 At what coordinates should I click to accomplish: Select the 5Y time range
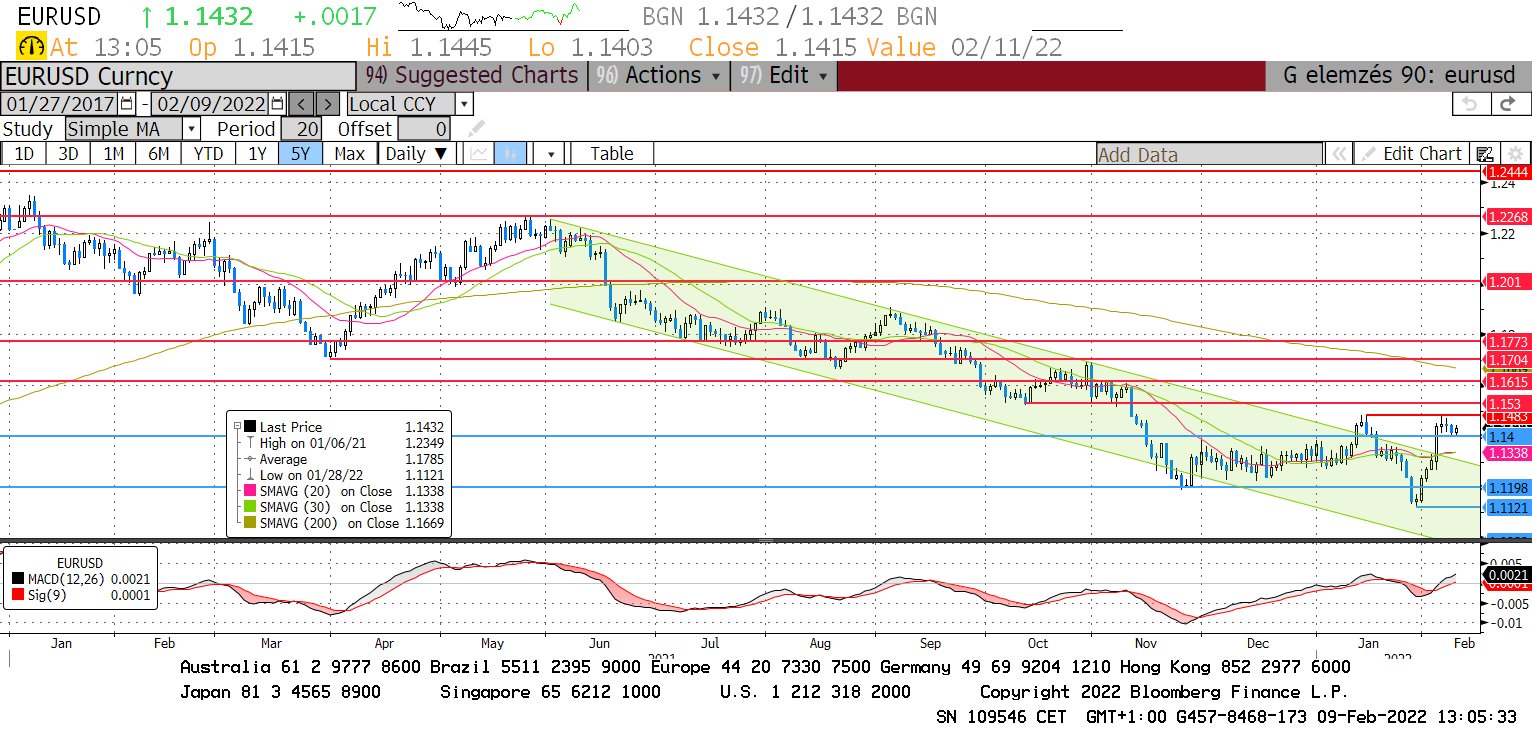point(301,153)
